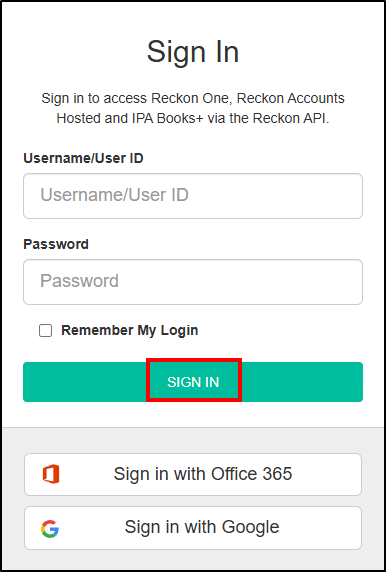
Task: Click the Google G logo icon
Action: 50,529
